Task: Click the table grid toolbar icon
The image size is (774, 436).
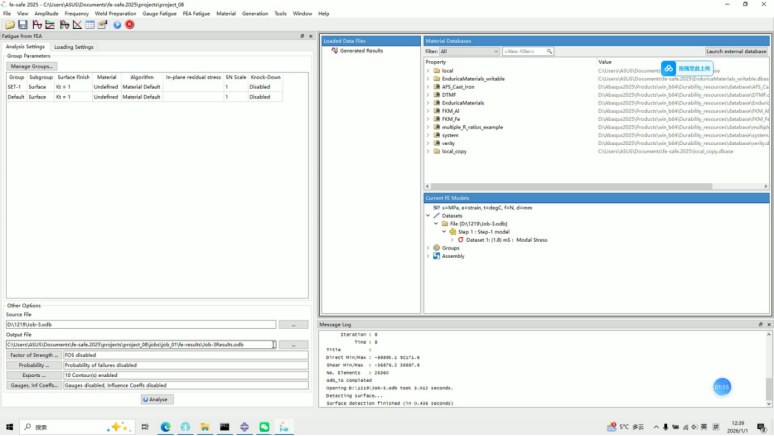Action: 90,25
